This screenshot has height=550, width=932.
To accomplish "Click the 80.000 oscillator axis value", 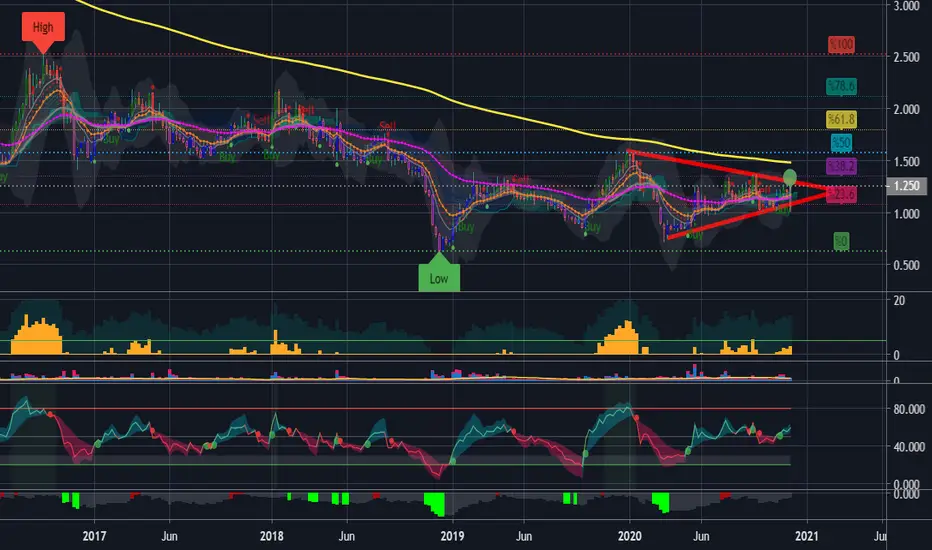I will click(x=909, y=409).
